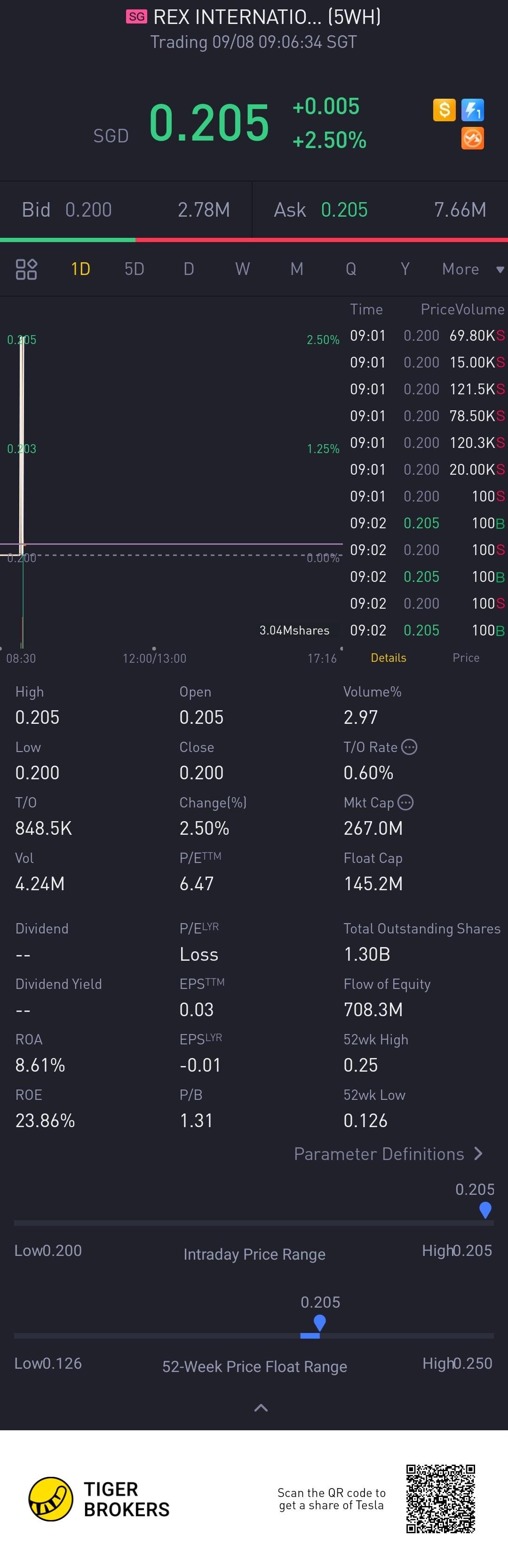Image resolution: width=508 pixels, height=1568 pixels.
Task: Tap the Bid 0.200 quote cell
Action: [x=126, y=210]
